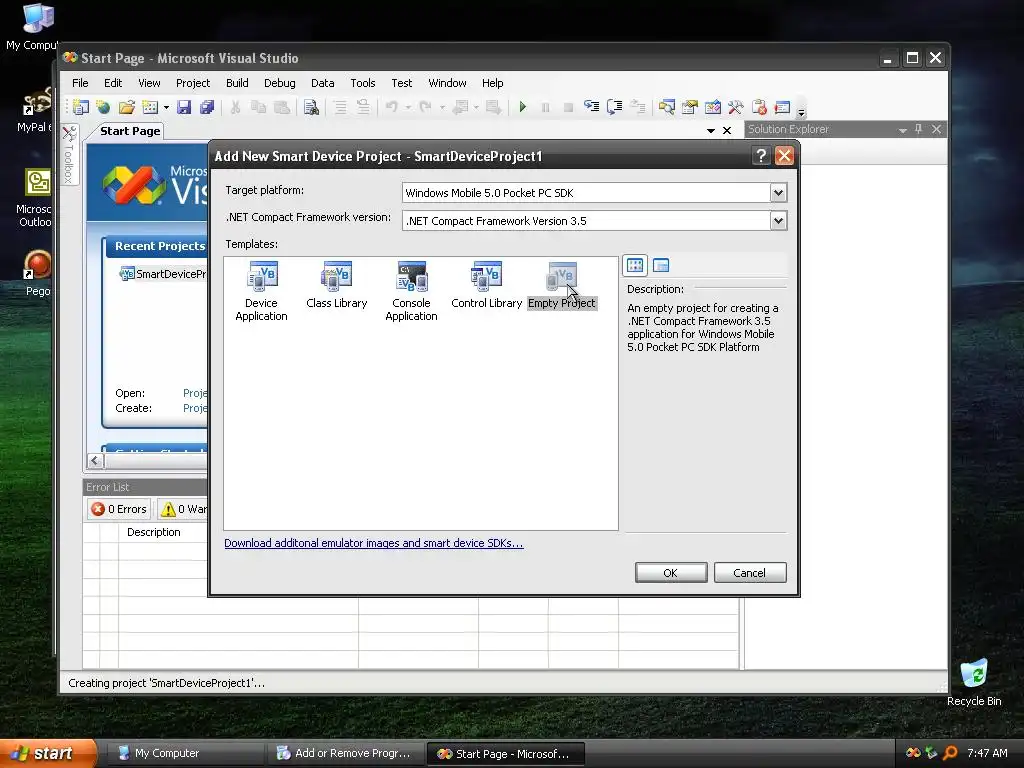Screen dimensions: 1024x768
Task: Toggle the 0 Warnings filter button
Action: click(x=183, y=509)
